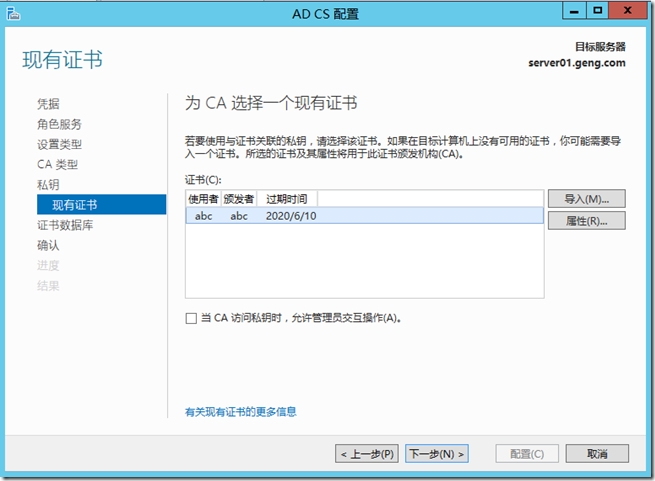The height and width of the screenshot is (481, 655).
Task: Go to the 角色服务 step
Action: [59, 124]
